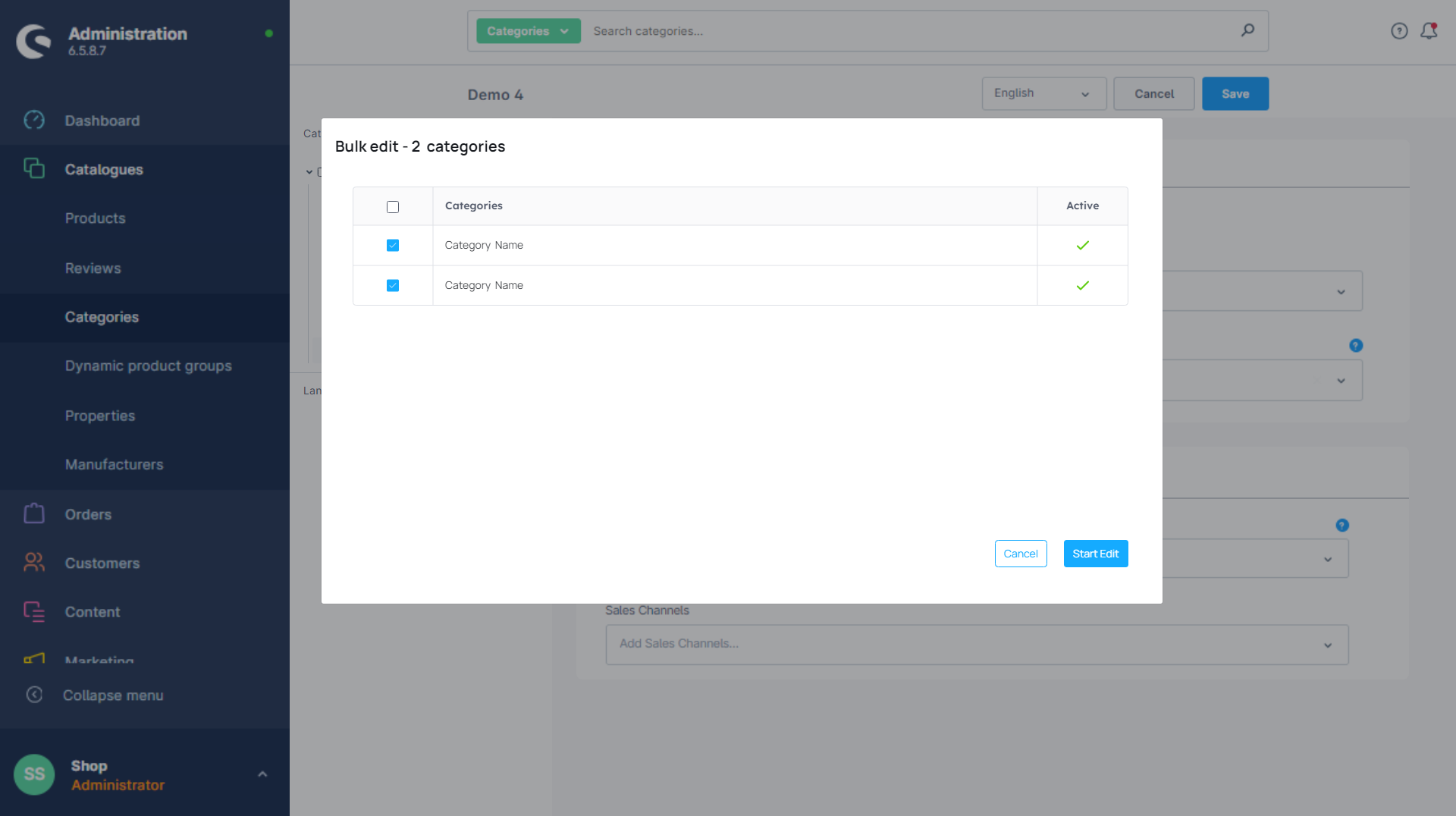
Task: Click the Customers people icon
Action: point(34,562)
